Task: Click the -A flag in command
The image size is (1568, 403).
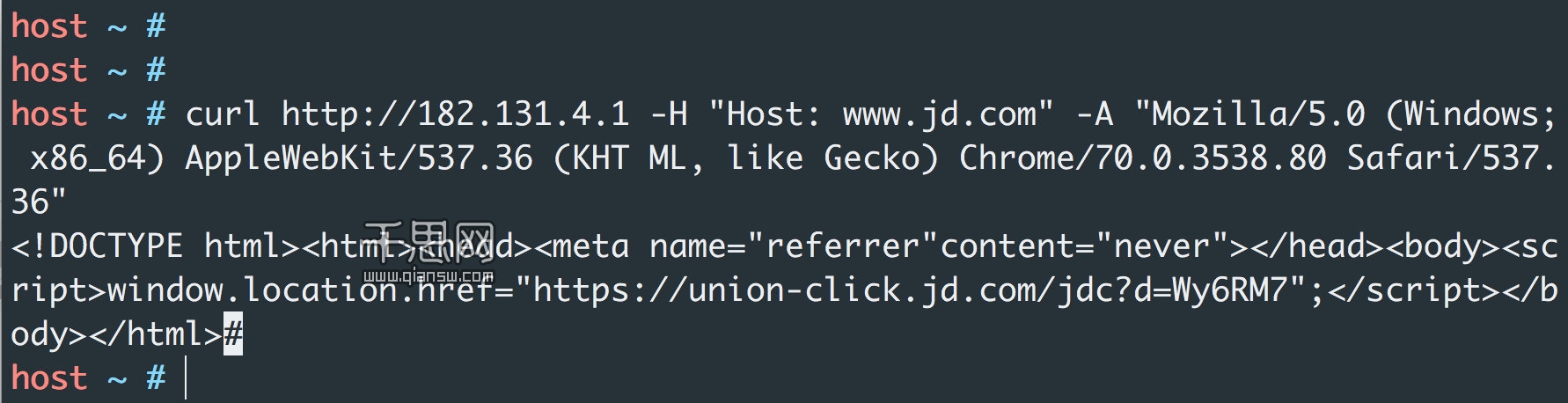Action: tap(1095, 114)
